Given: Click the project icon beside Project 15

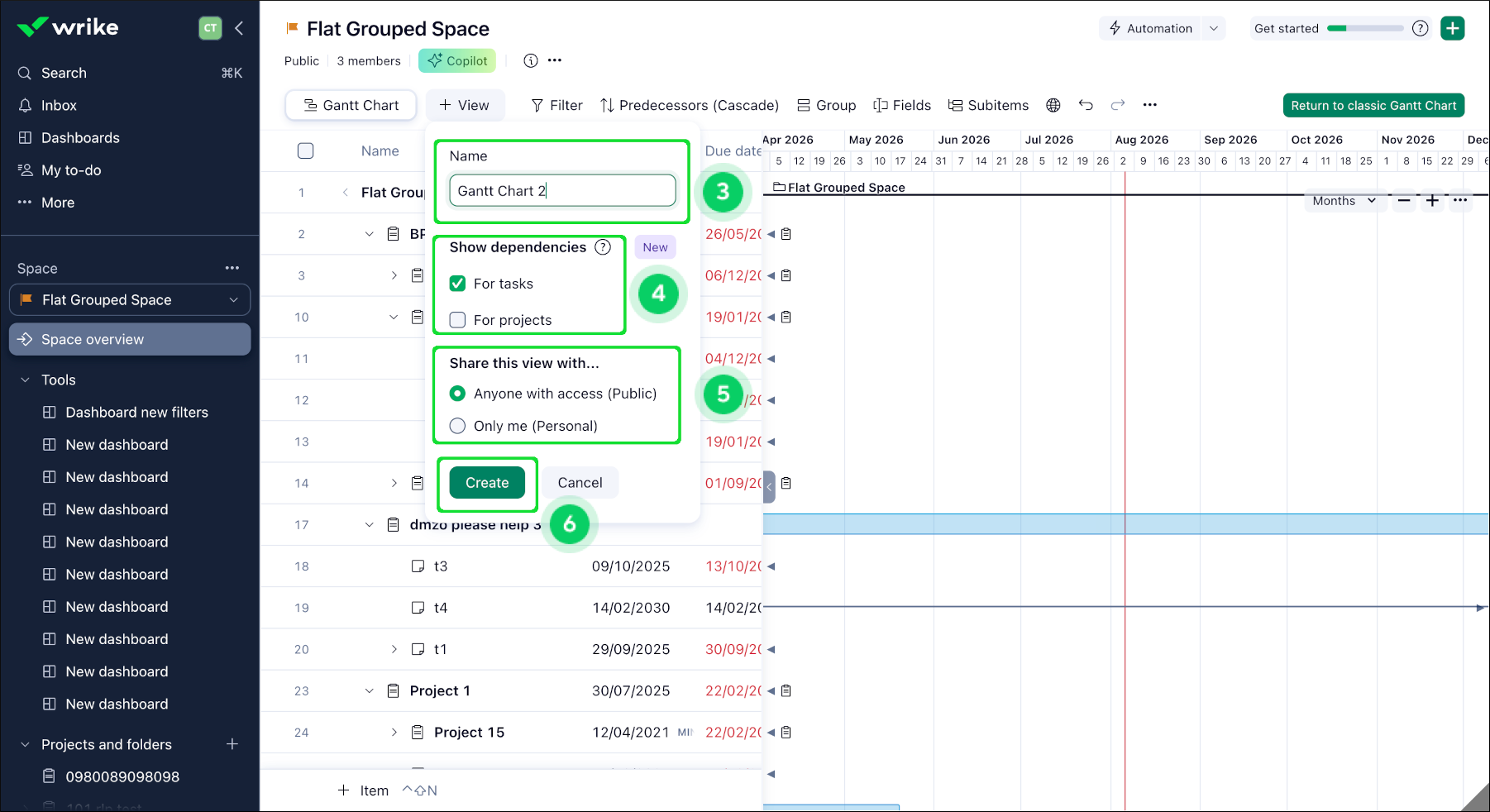Looking at the screenshot, I should coord(418,732).
